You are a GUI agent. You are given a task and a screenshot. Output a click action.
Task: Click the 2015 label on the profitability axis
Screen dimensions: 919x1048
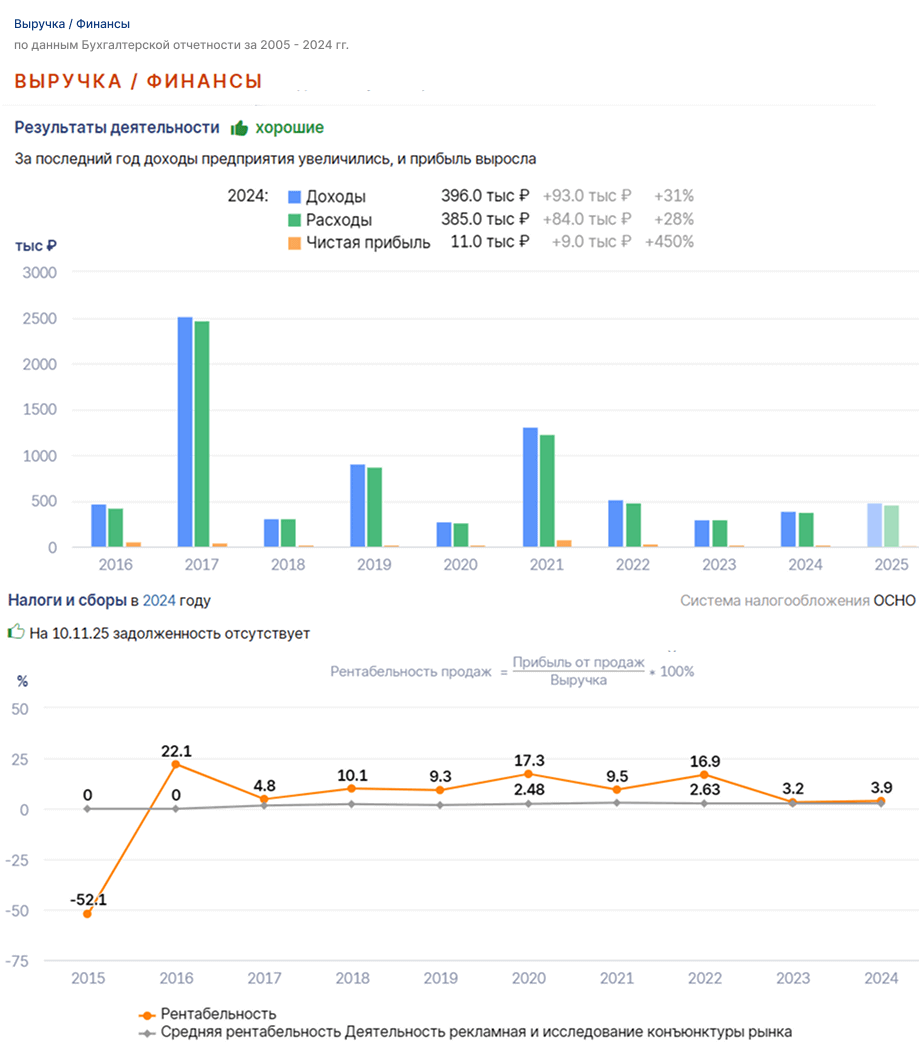88,978
